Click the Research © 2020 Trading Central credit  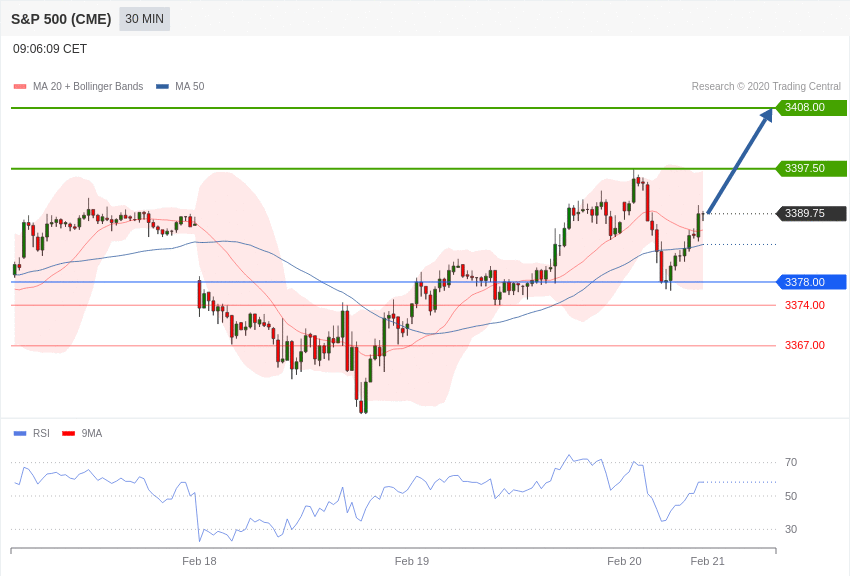766,86
